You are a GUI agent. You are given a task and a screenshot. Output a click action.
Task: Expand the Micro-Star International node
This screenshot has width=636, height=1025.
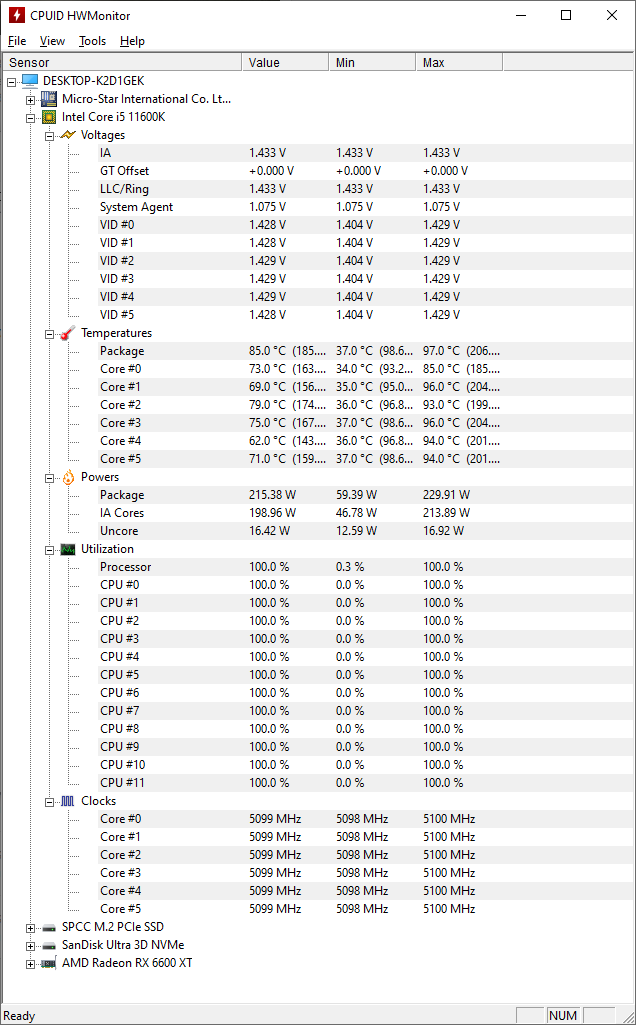(30, 99)
